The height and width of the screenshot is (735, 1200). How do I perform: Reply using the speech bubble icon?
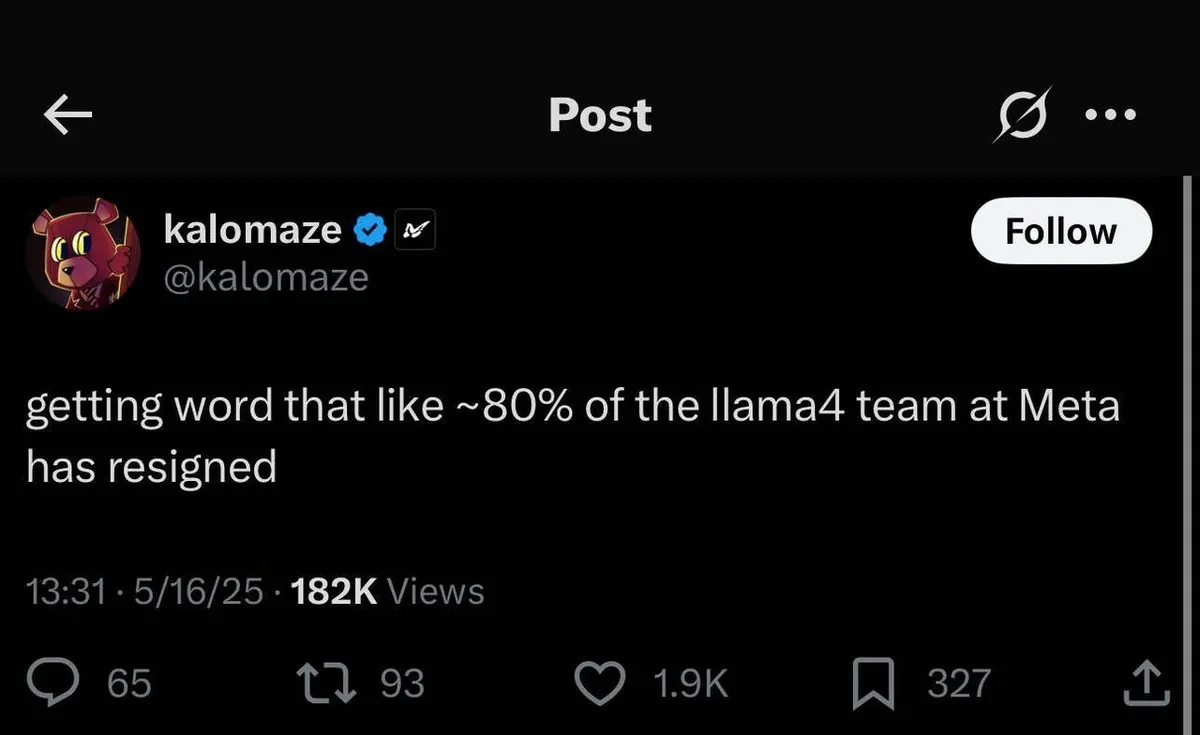(74, 683)
